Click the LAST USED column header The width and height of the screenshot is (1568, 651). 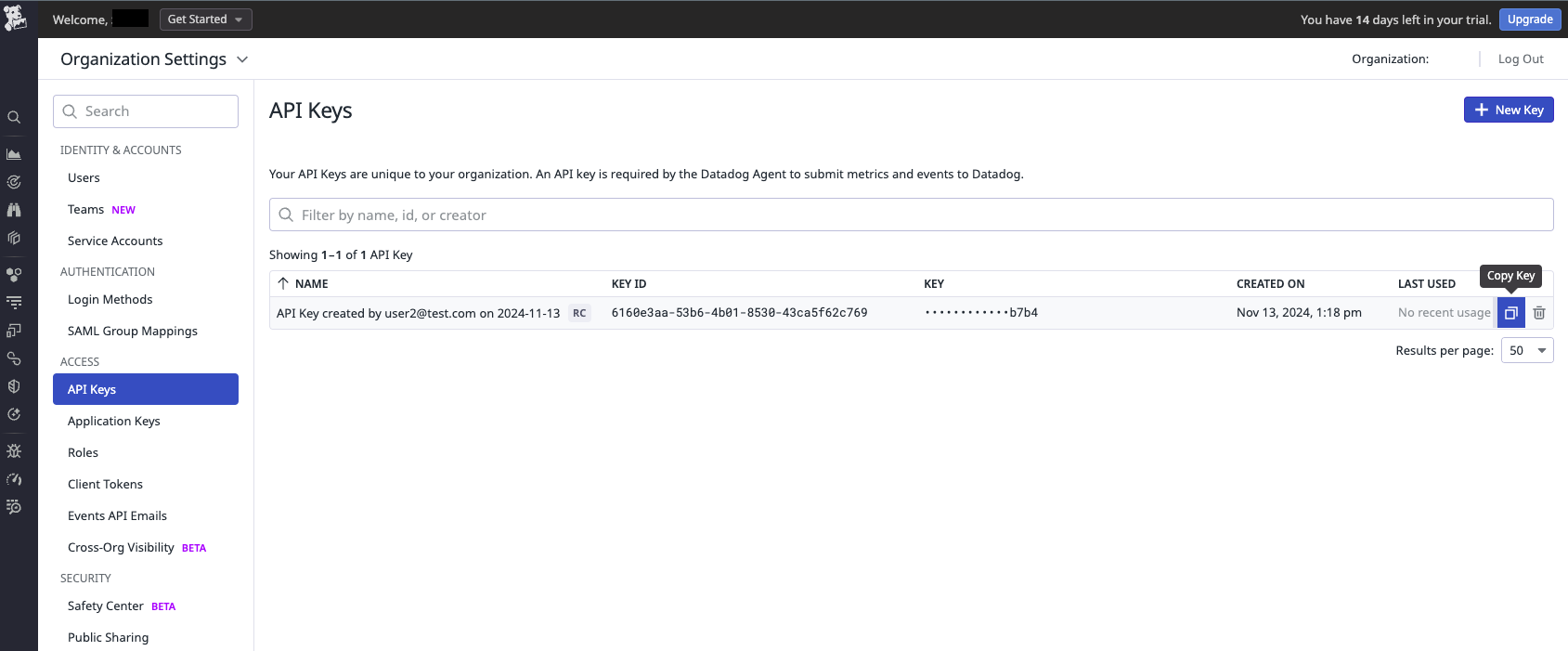coord(1427,284)
